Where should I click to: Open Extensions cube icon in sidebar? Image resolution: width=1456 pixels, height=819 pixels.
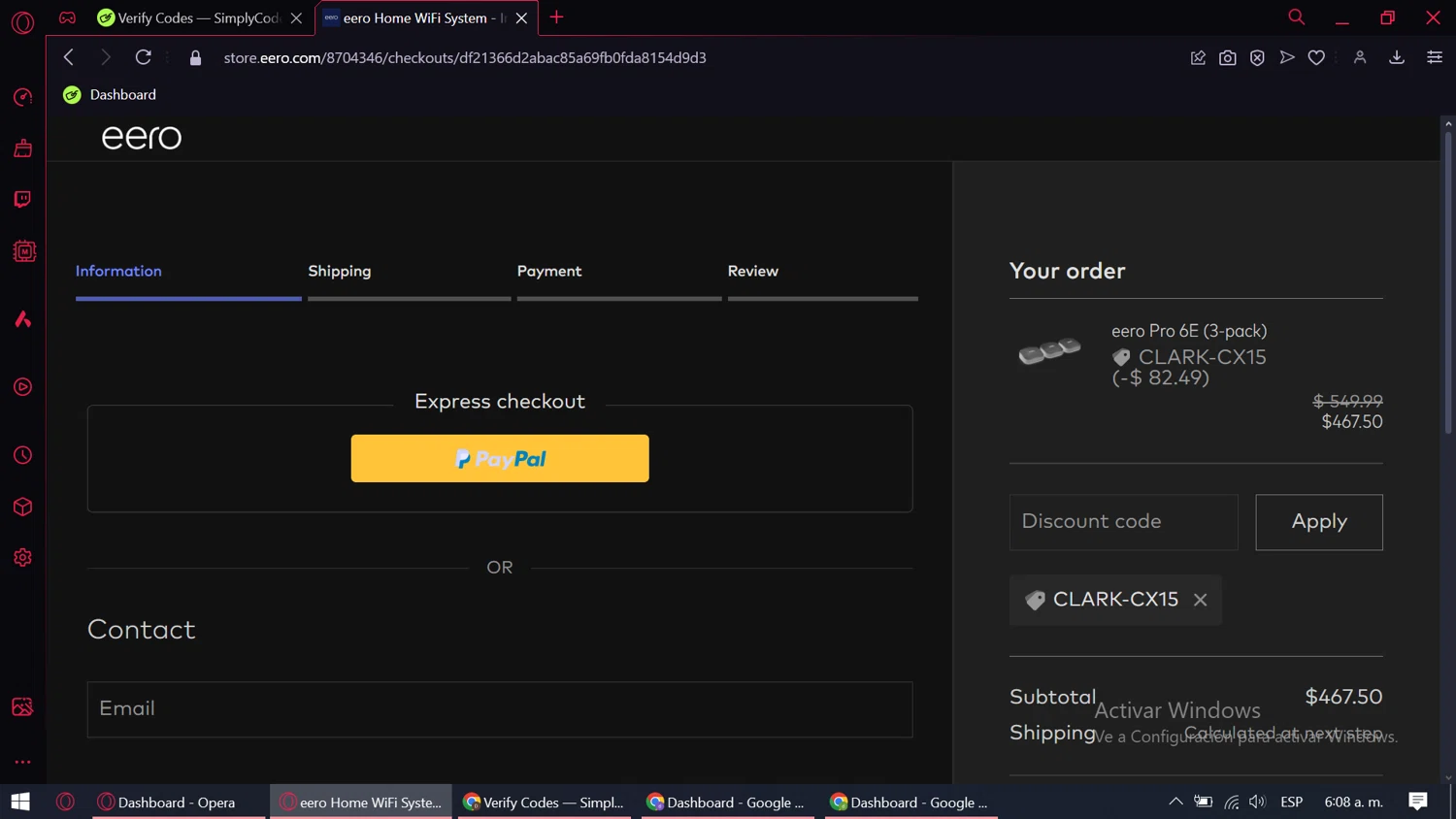(x=22, y=507)
